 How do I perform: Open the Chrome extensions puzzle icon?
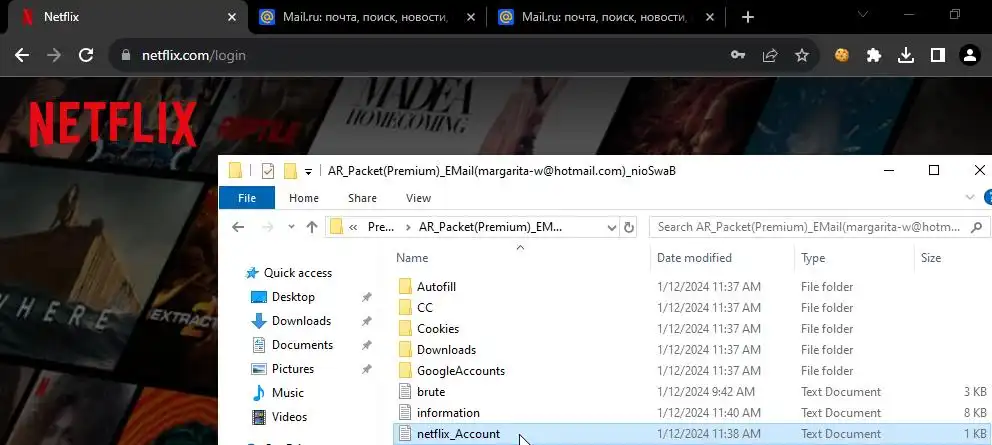[874, 56]
